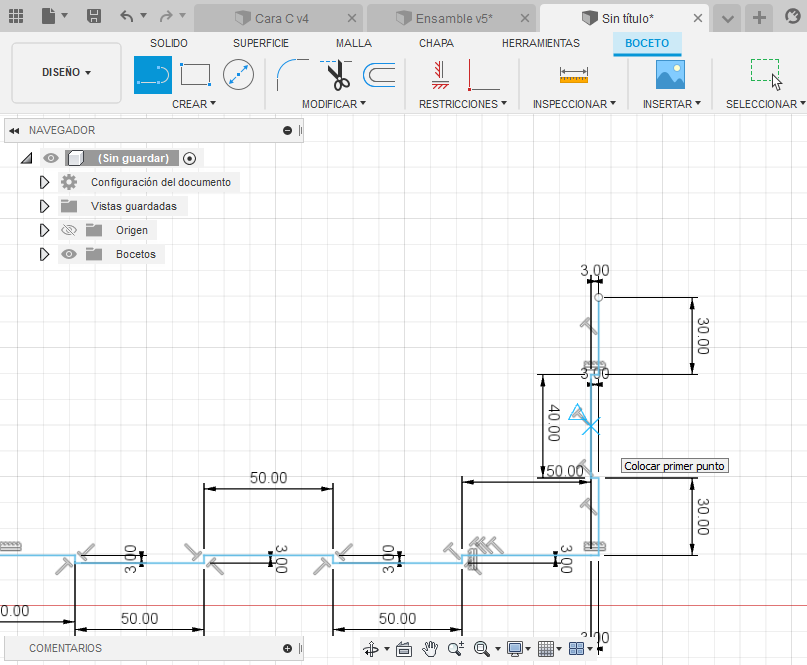This screenshot has width=807, height=665.
Task: Click the Redo arrow
Action: (x=166, y=16)
